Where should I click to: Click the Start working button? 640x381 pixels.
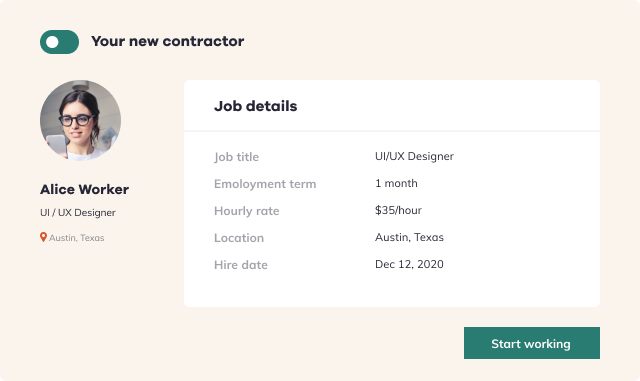click(x=531, y=343)
